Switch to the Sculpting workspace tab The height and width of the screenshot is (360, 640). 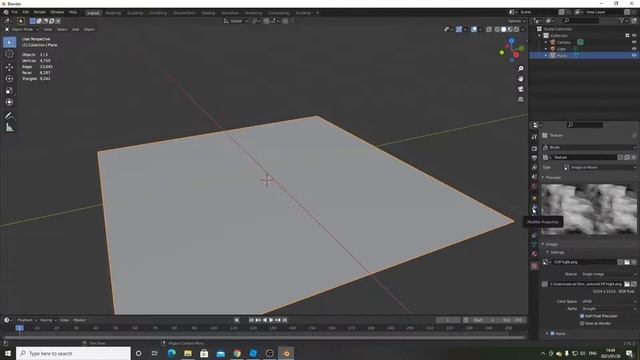135,13
